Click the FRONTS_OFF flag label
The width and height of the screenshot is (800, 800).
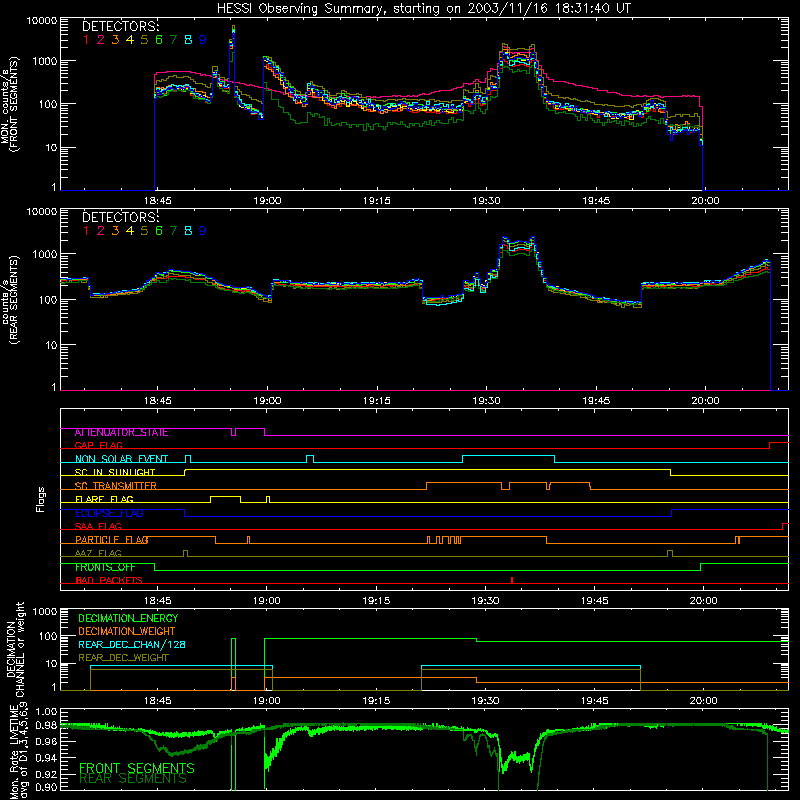[105, 567]
